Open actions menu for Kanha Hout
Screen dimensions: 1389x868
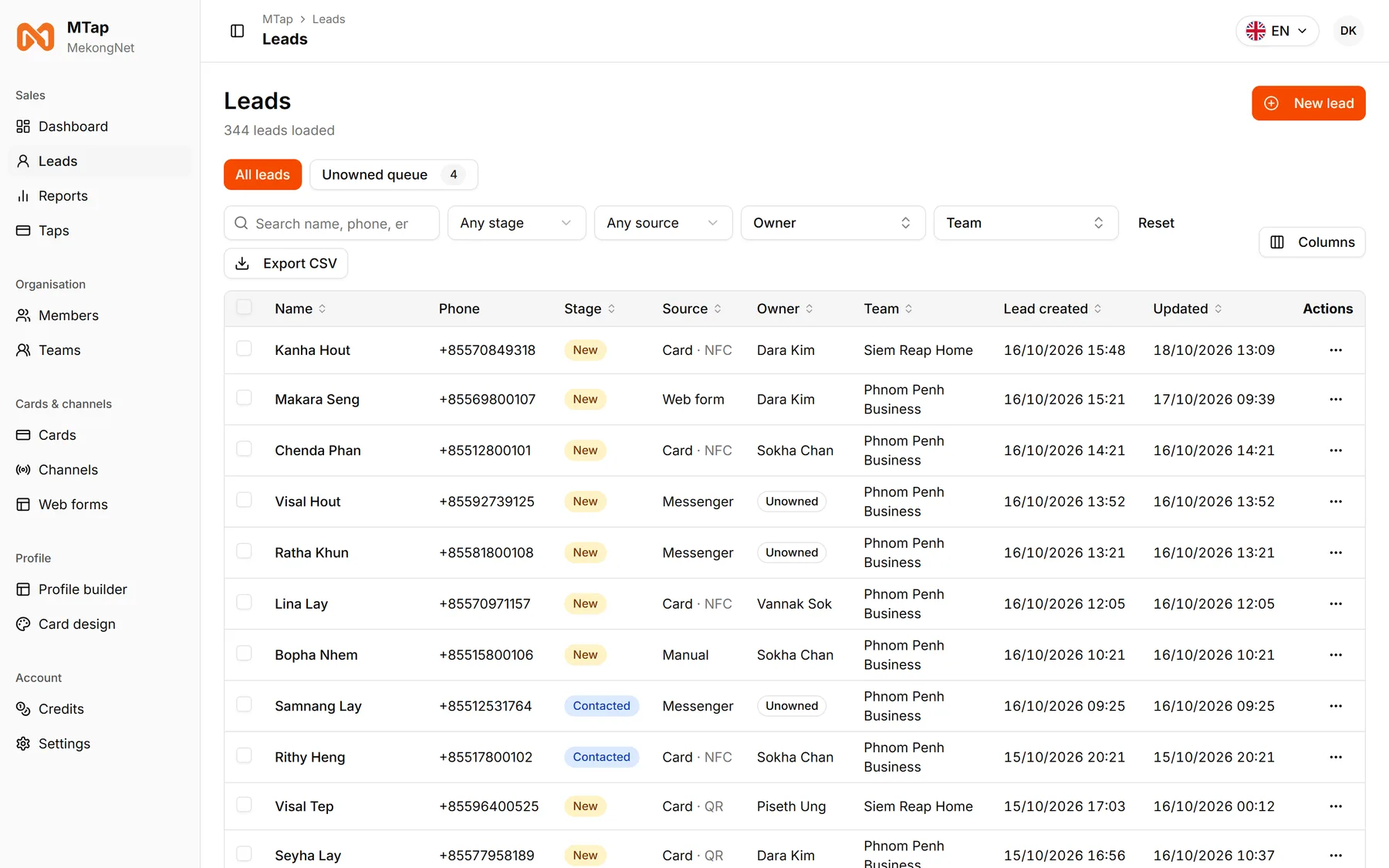point(1336,350)
